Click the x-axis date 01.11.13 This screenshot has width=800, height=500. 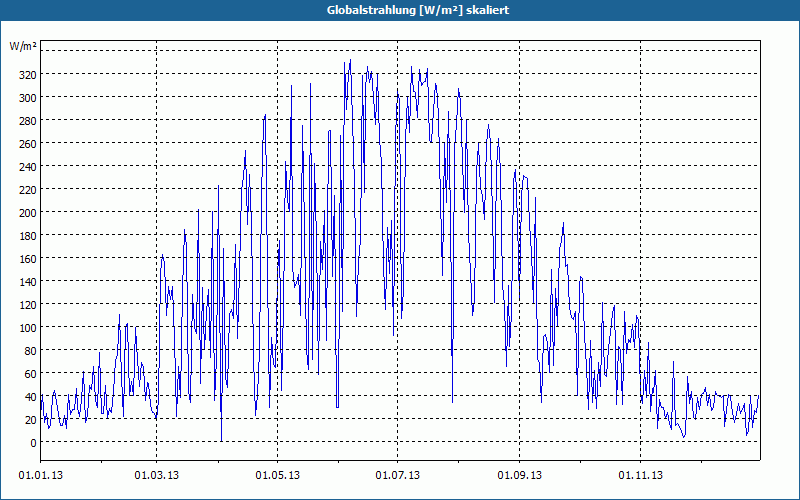[x=641, y=476]
